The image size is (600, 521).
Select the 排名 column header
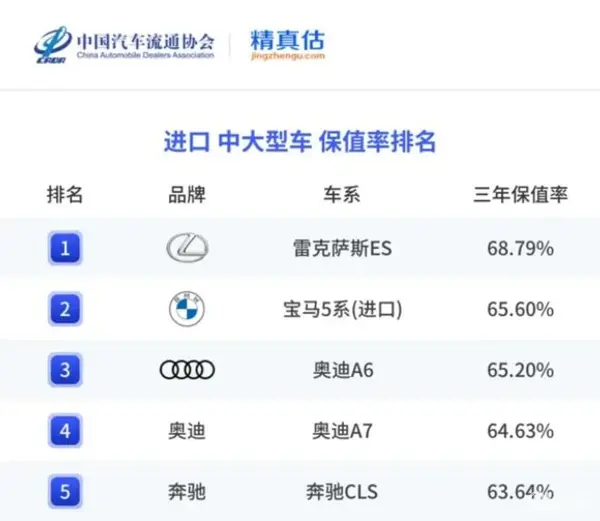(65, 194)
